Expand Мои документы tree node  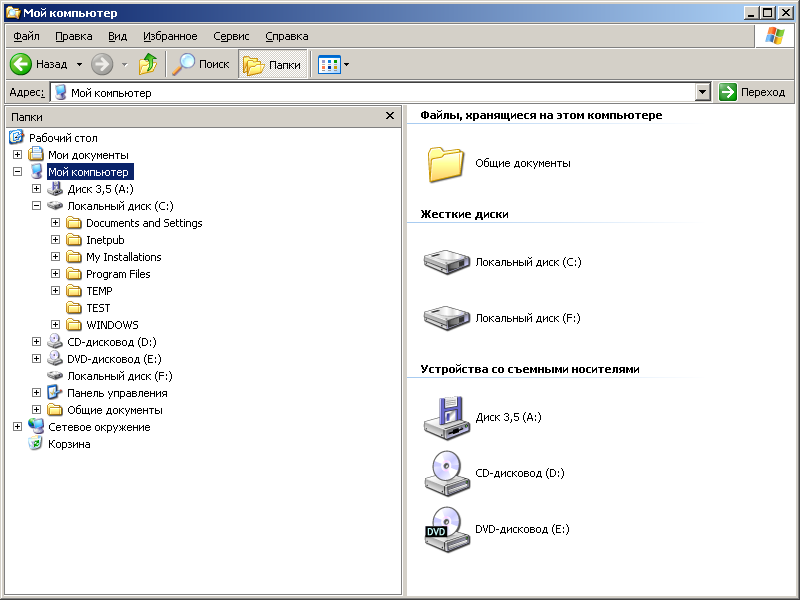pos(17,154)
